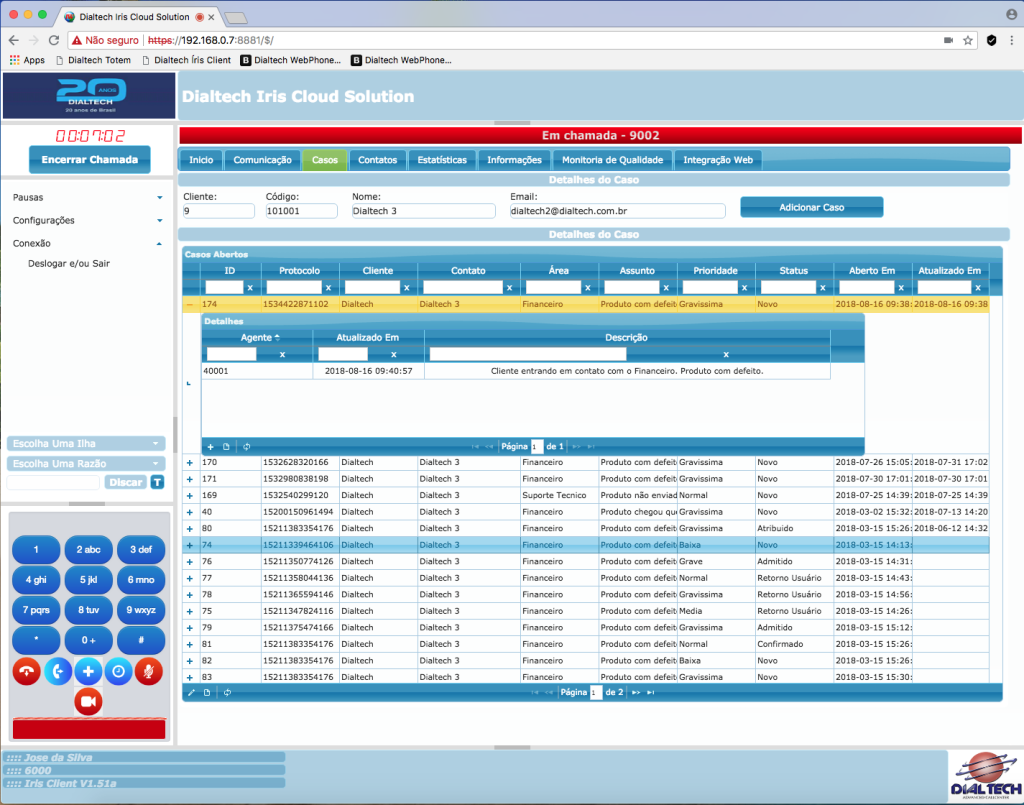This screenshot has height=805, width=1024.
Task: Clear the Status filter with its x
Action: 823,287
